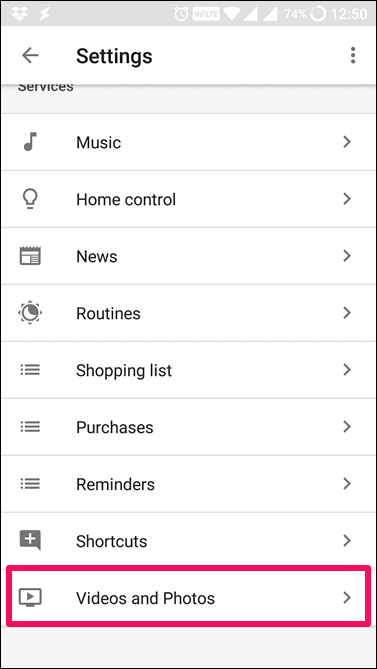The width and height of the screenshot is (377, 669).
Task: Tap the Shopping list bullet icon
Action: [30, 369]
